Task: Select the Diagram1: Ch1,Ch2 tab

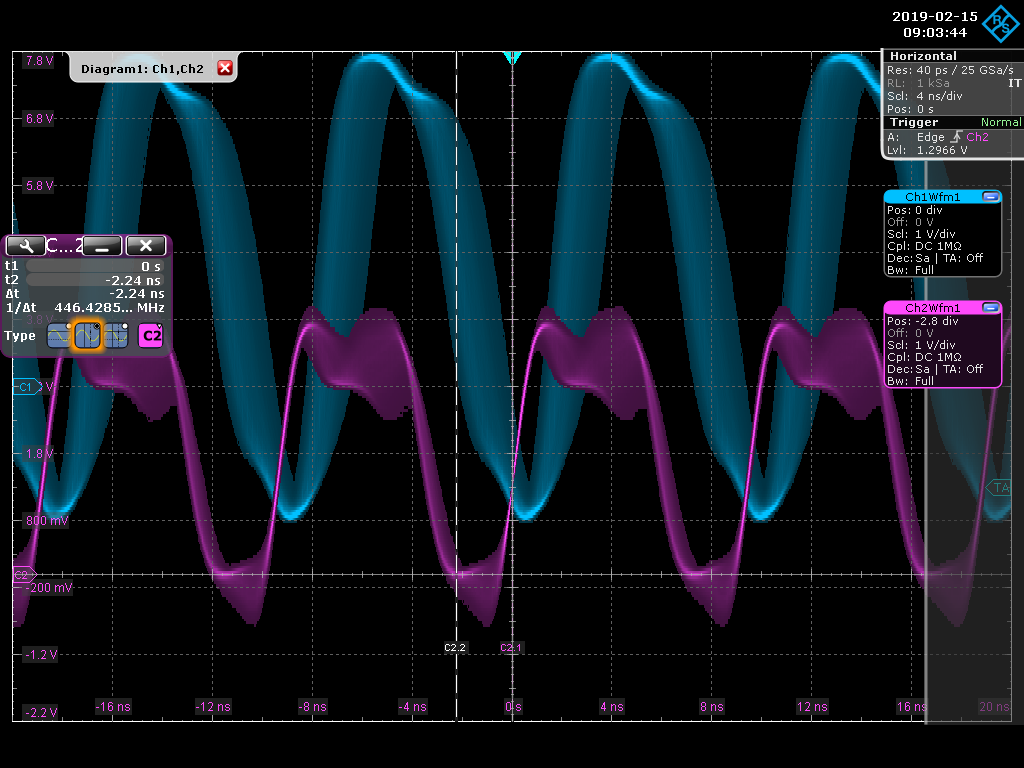Action: (x=142, y=68)
